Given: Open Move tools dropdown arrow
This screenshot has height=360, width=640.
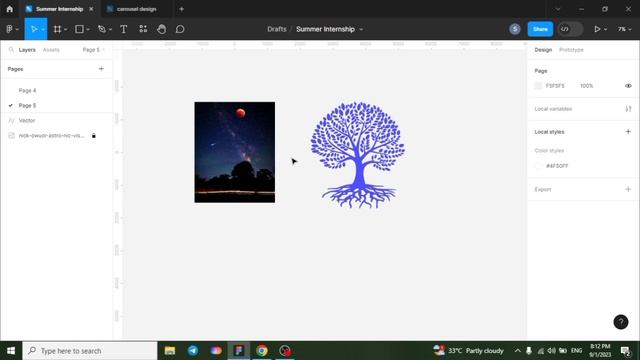Looking at the screenshot, I should pos(42,29).
